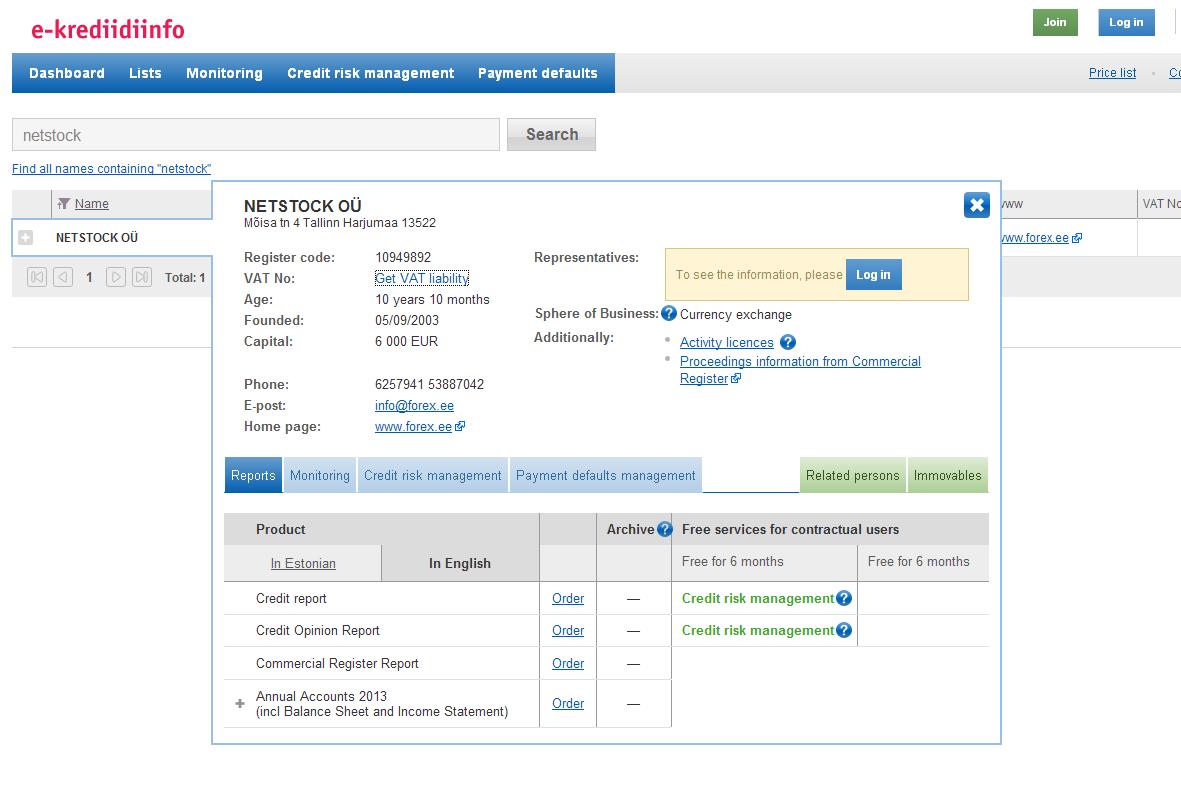Click the Age value 10 years 10 months

tap(432, 299)
